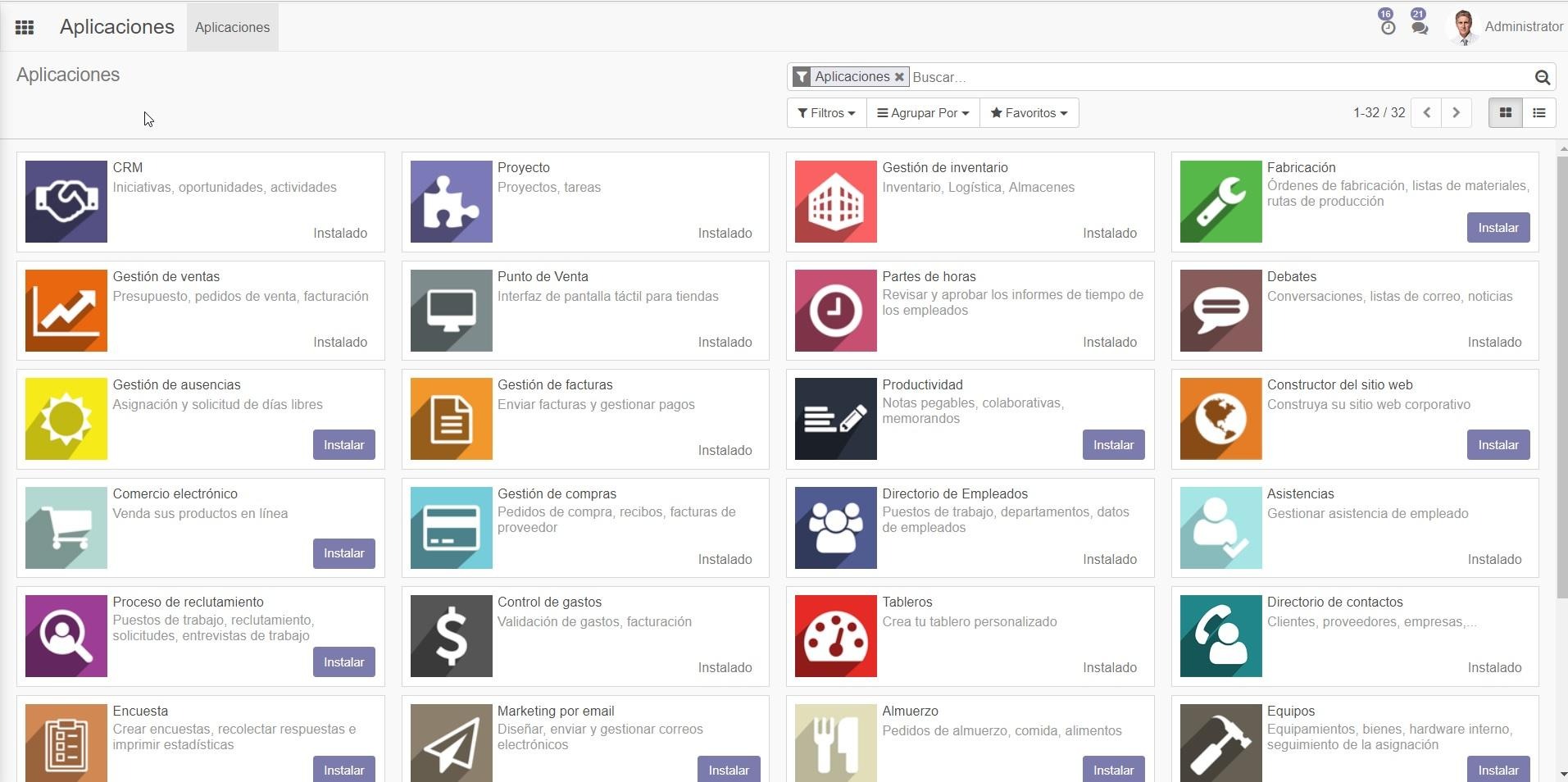The width and height of the screenshot is (1568, 782).
Task: Open the main apps grid menu icon
Action: pos(25,27)
